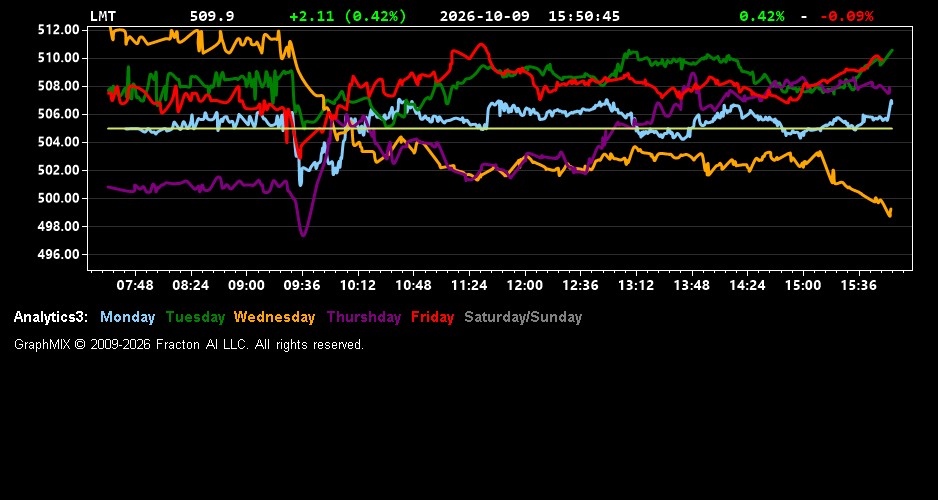Image resolution: width=938 pixels, height=500 pixels.
Task: Select the 509.9 last price value
Action: (212, 16)
